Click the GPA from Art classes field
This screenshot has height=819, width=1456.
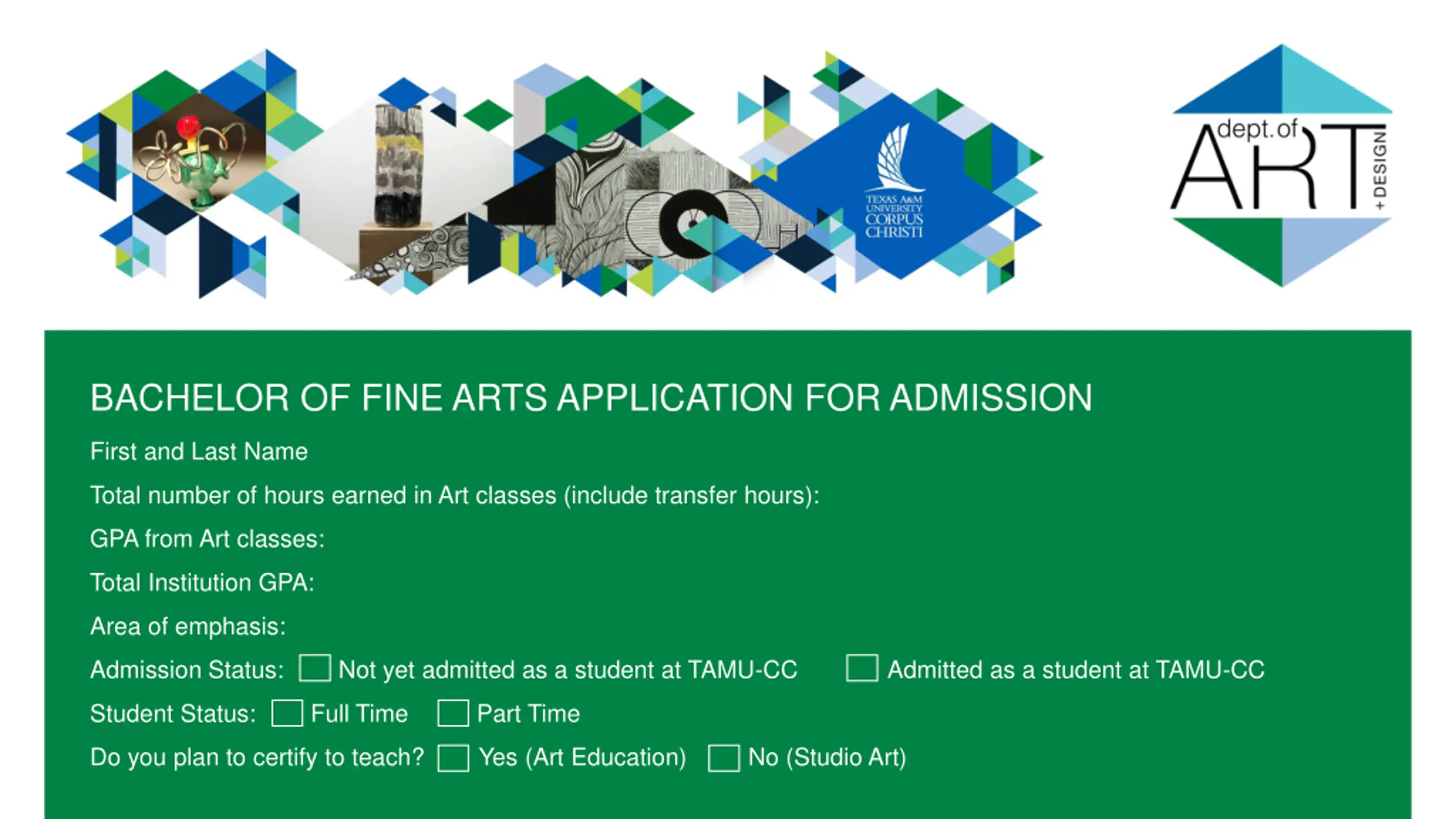point(847,539)
